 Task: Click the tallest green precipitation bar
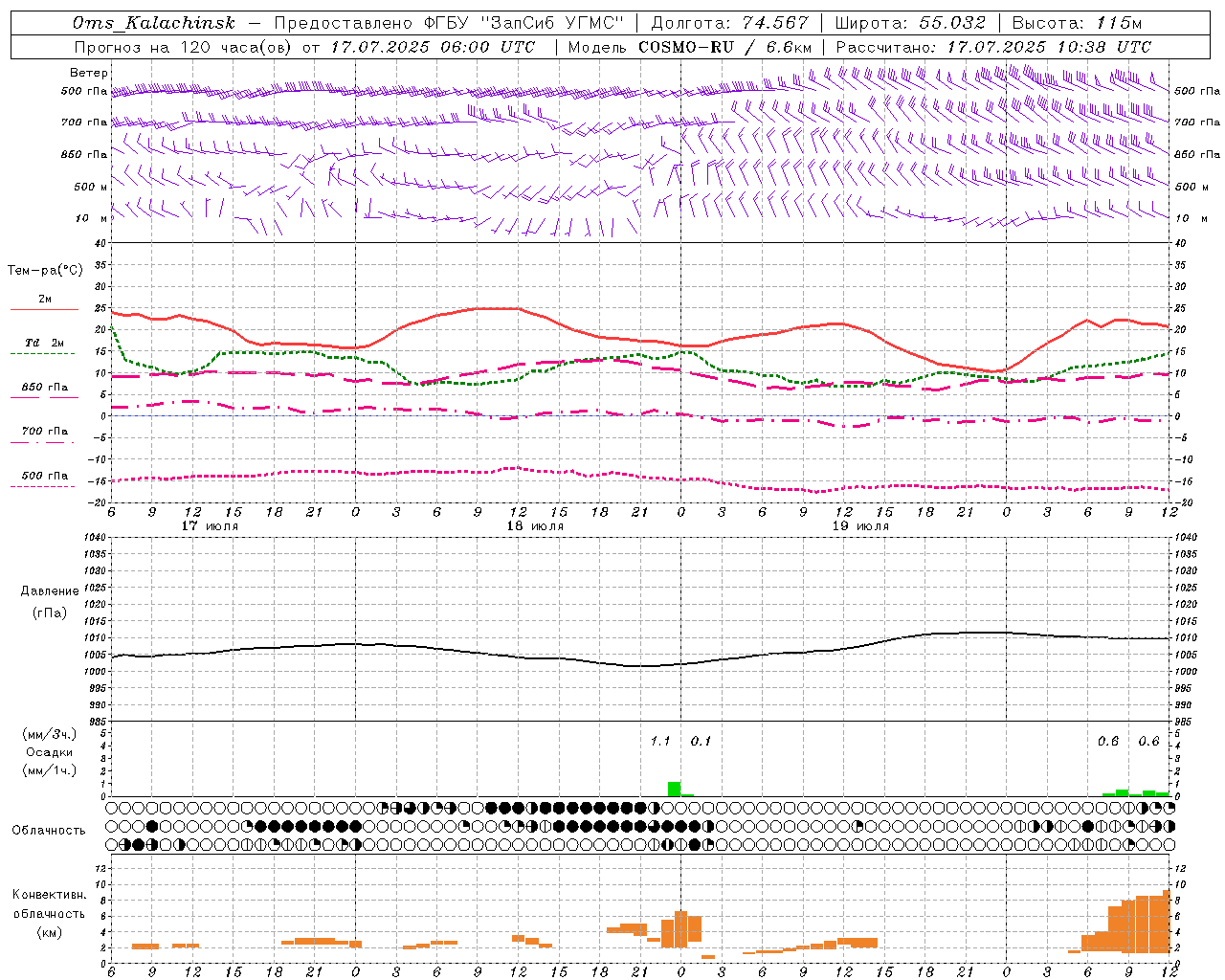point(675,789)
